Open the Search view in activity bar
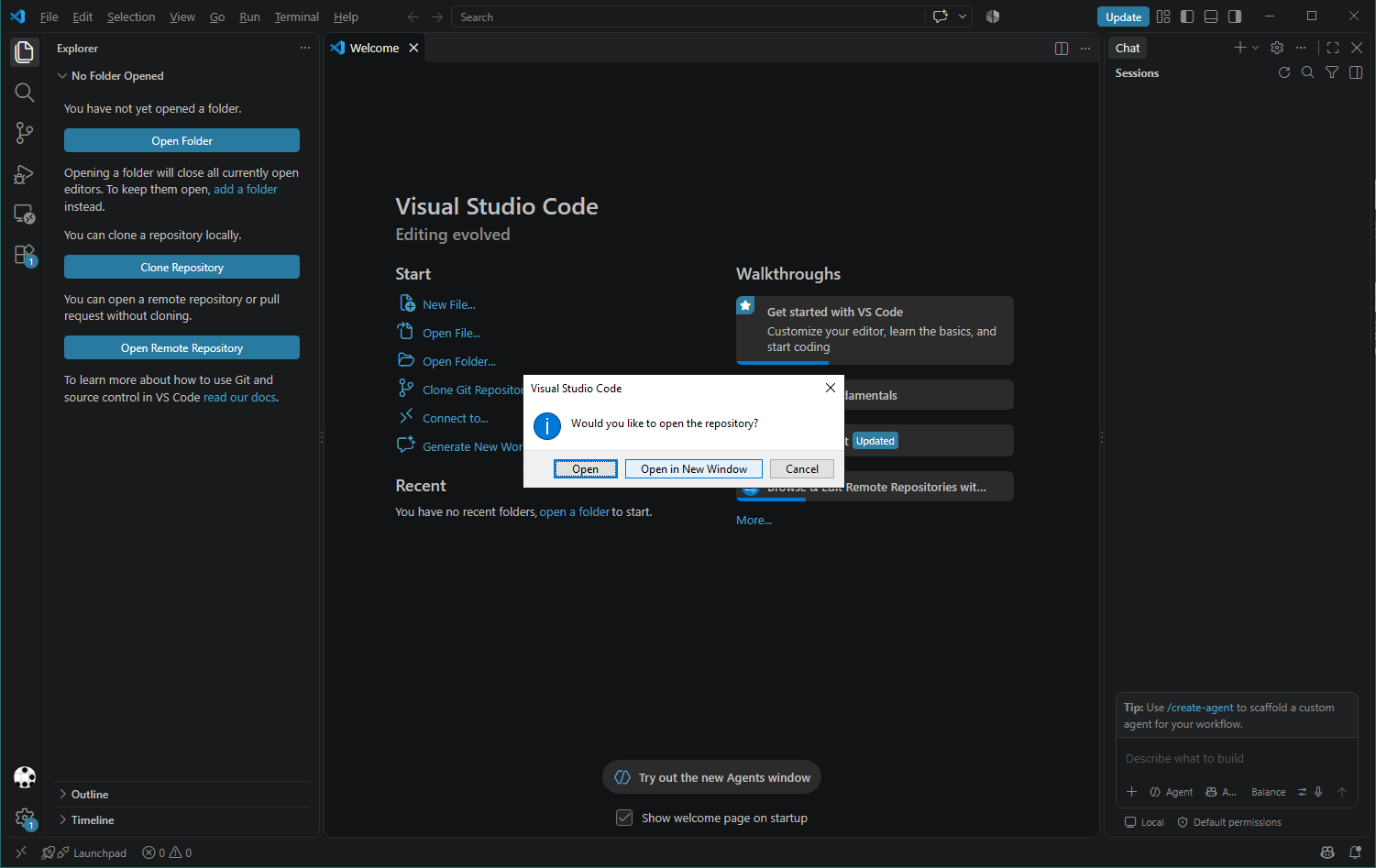 [25, 93]
